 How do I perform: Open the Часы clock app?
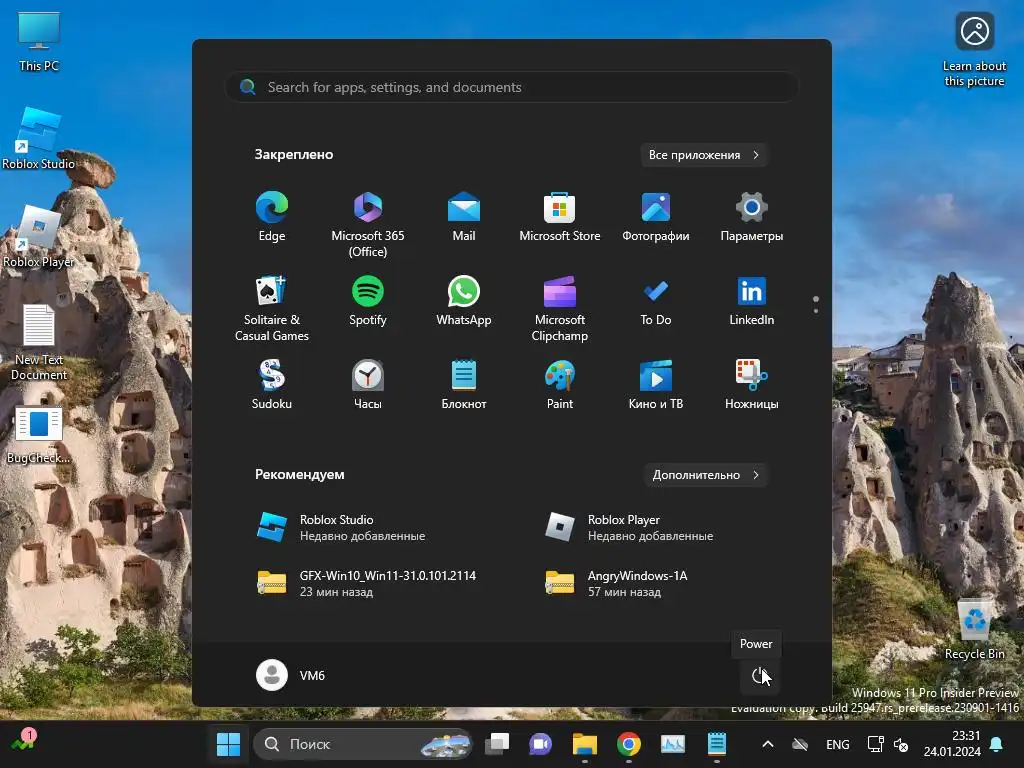coord(368,385)
